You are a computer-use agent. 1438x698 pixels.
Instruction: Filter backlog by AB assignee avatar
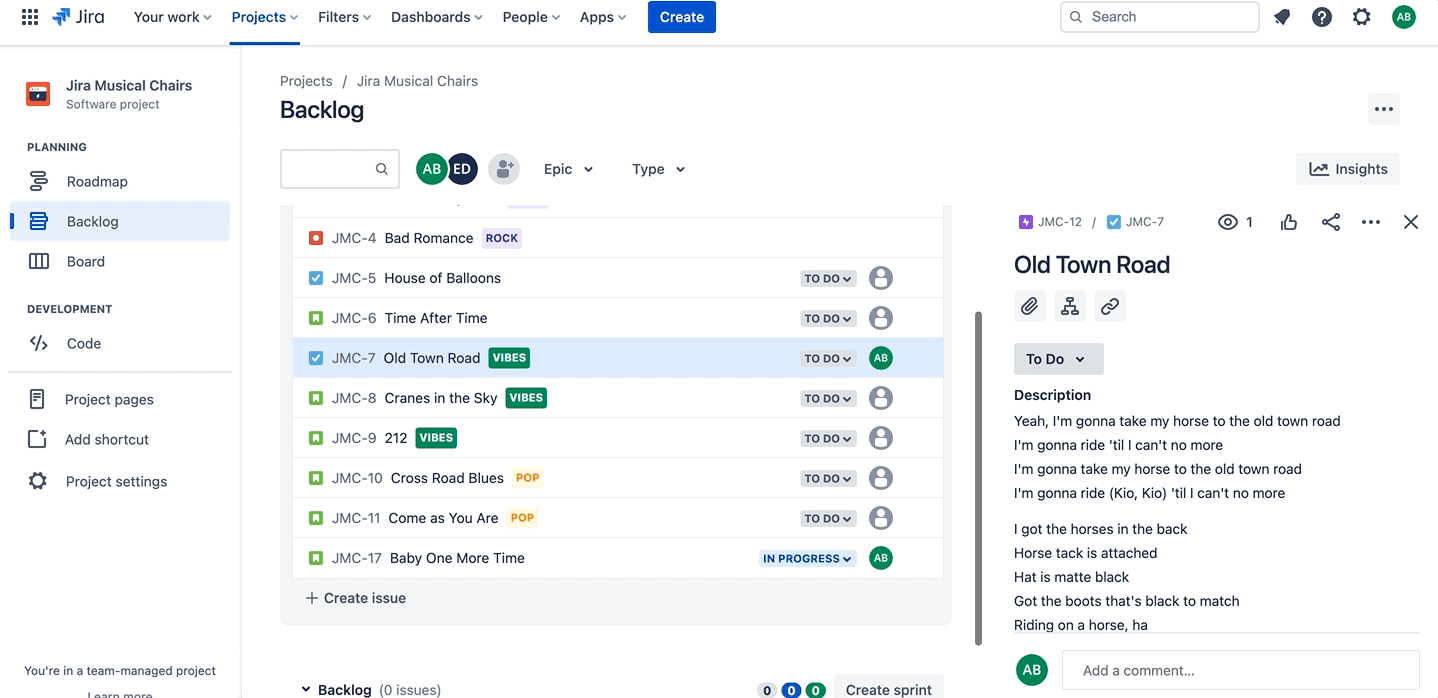[432, 169]
